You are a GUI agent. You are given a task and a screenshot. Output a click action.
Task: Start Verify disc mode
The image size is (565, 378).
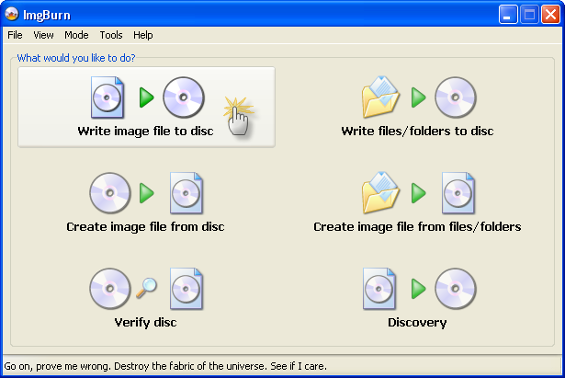tap(146, 298)
